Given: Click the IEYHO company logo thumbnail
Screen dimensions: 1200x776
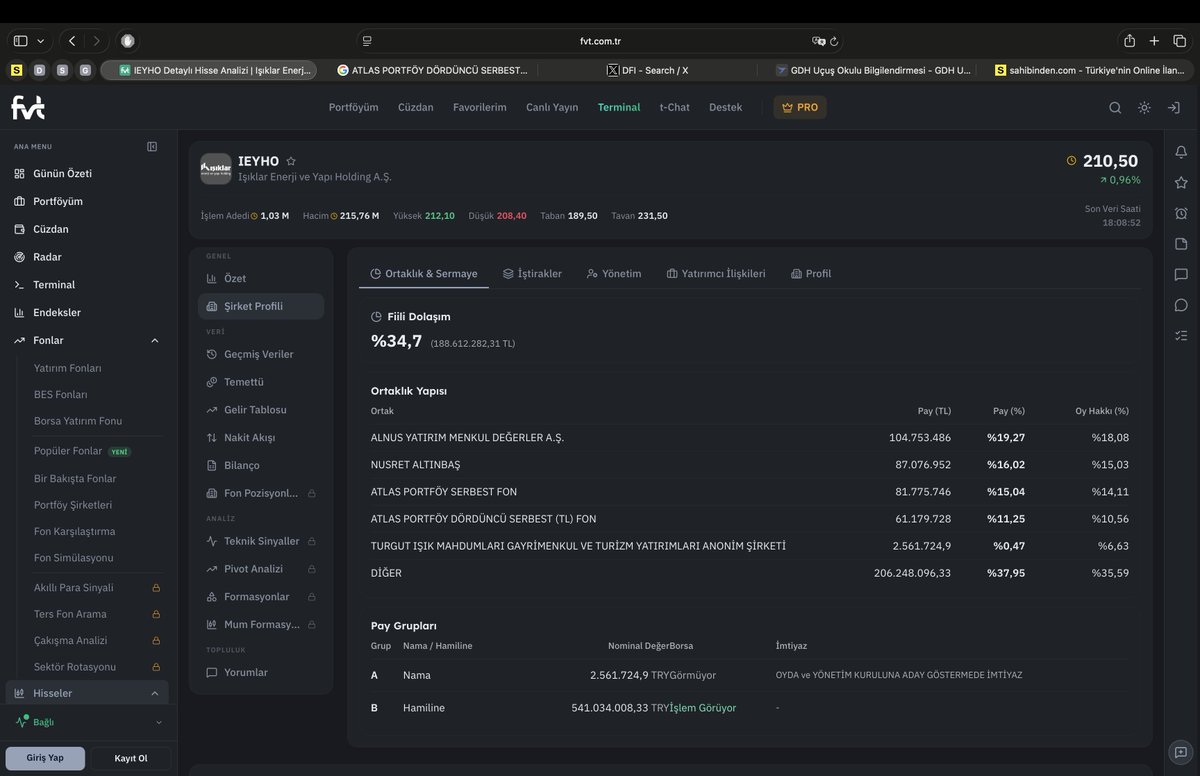Looking at the screenshot, I should click(x=216, y=169).
